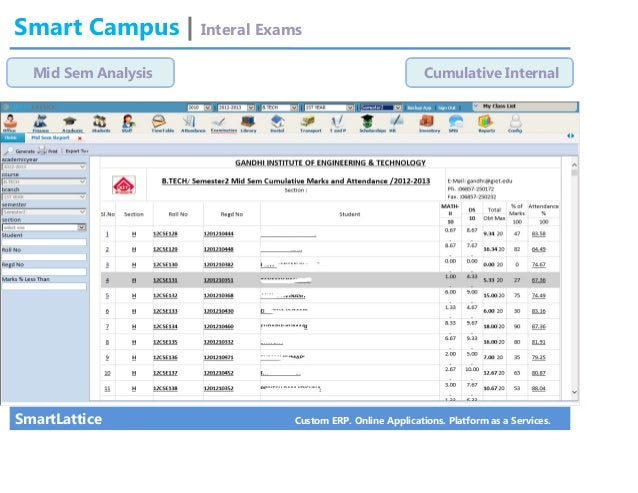This screenshot has width=638, height=493.
Task: Click attendance value 88.04 in row 11
Action: tap(538, 388)
